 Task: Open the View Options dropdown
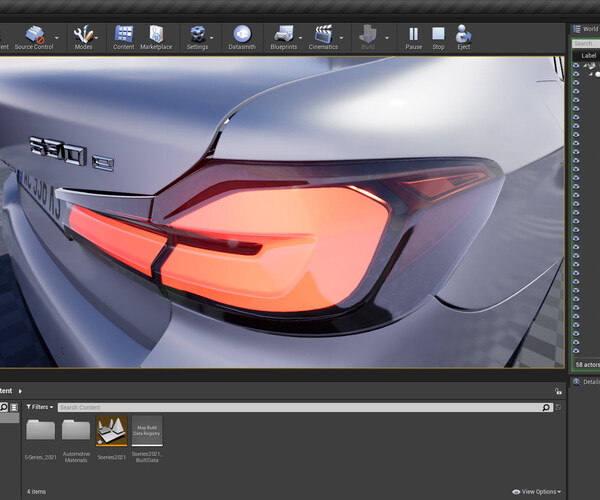(x=536, y=492)
